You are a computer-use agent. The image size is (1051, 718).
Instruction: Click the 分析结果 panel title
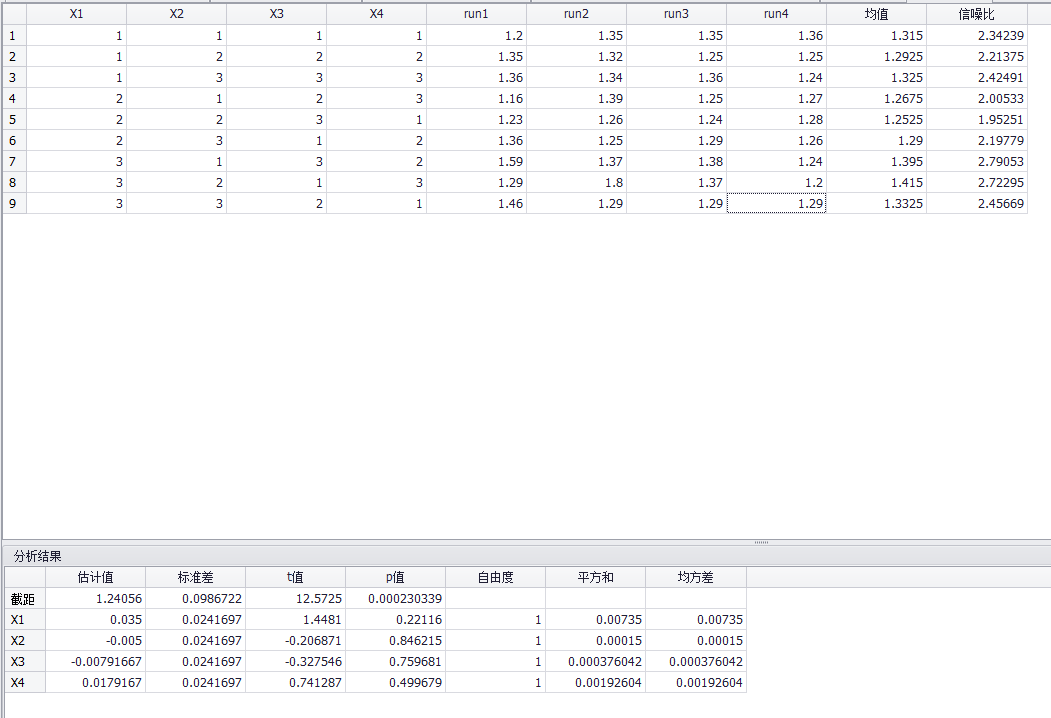38,555
